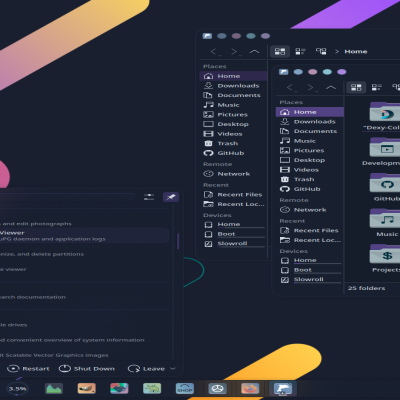The height and width of the screenshot is (400, 400).
Task: Select Desktop in rear window Places panel
Action: click(x=233, y=124)
